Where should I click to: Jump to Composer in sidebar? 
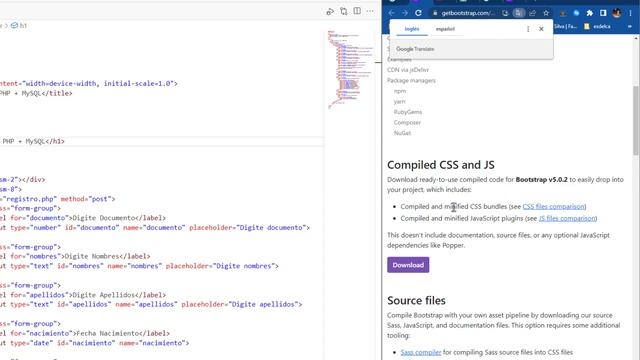click(407, 122)
